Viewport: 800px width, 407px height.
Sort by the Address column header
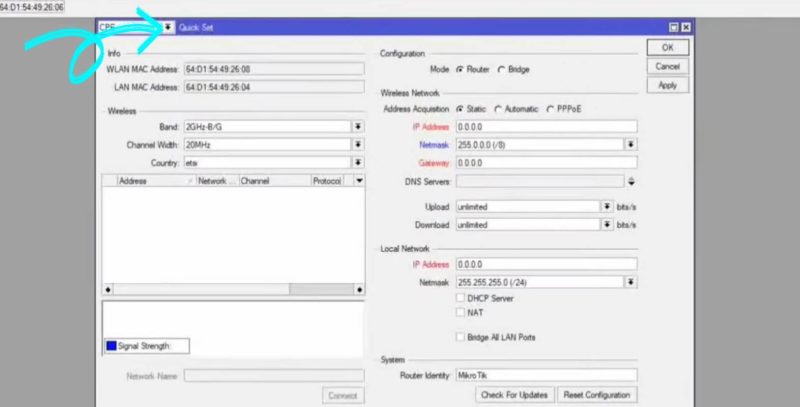pyautogui.click(x=150, y=181)
